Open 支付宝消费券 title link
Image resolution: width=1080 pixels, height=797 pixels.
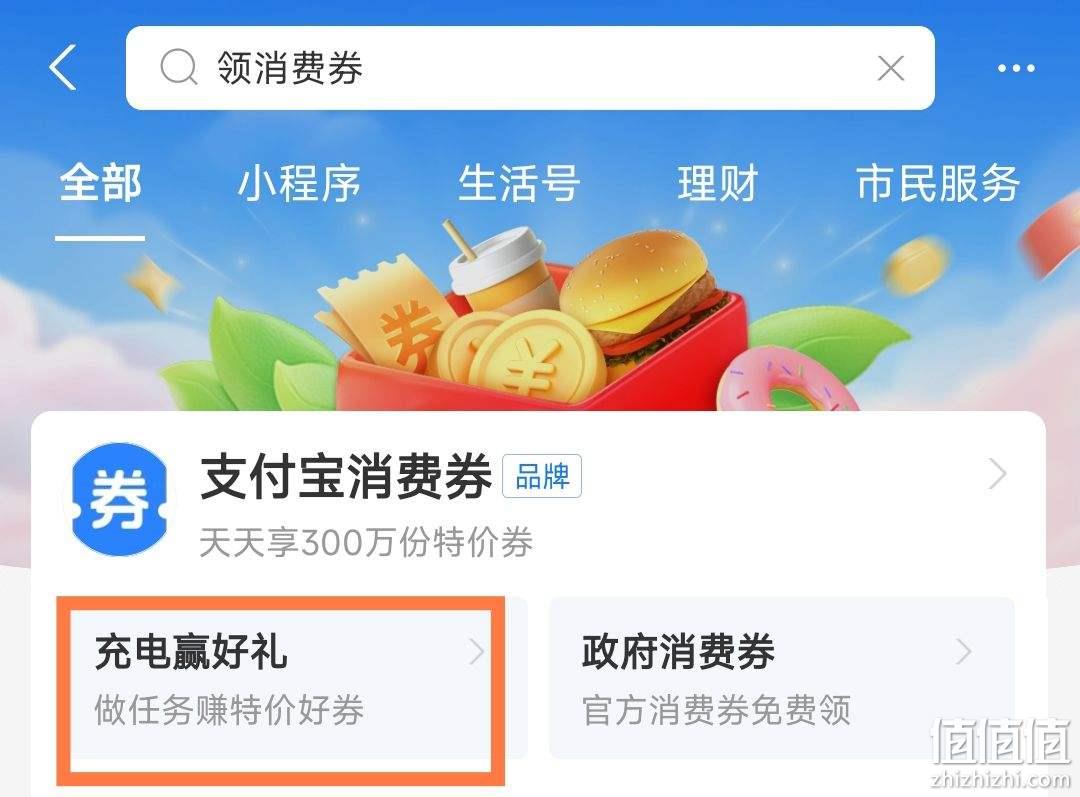tap(346, 476)
